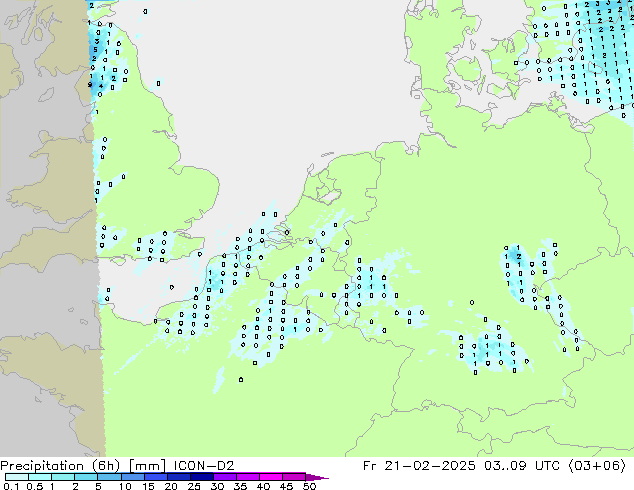Select the legend swatch between 1 and 2

(x=63, y=477)
